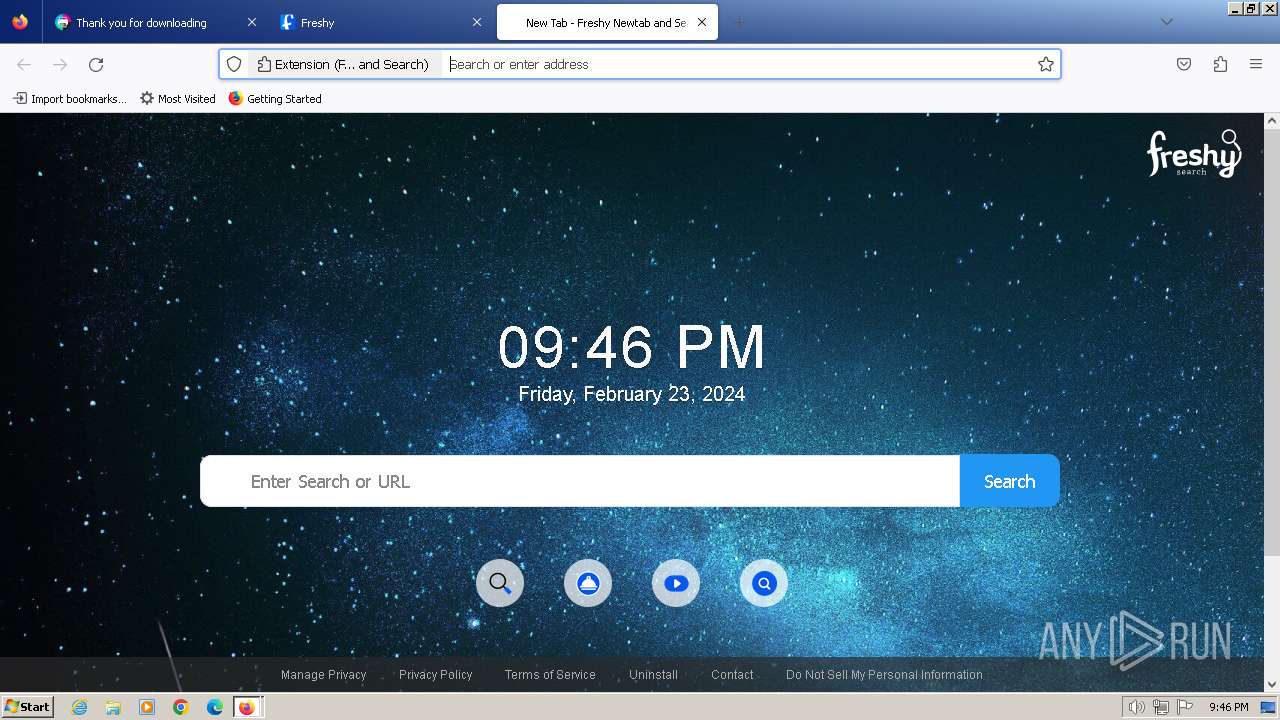Open the Extensions puzzle icon
The height and width of the screenshot is (720, 1280).
tap(1220, 64)
